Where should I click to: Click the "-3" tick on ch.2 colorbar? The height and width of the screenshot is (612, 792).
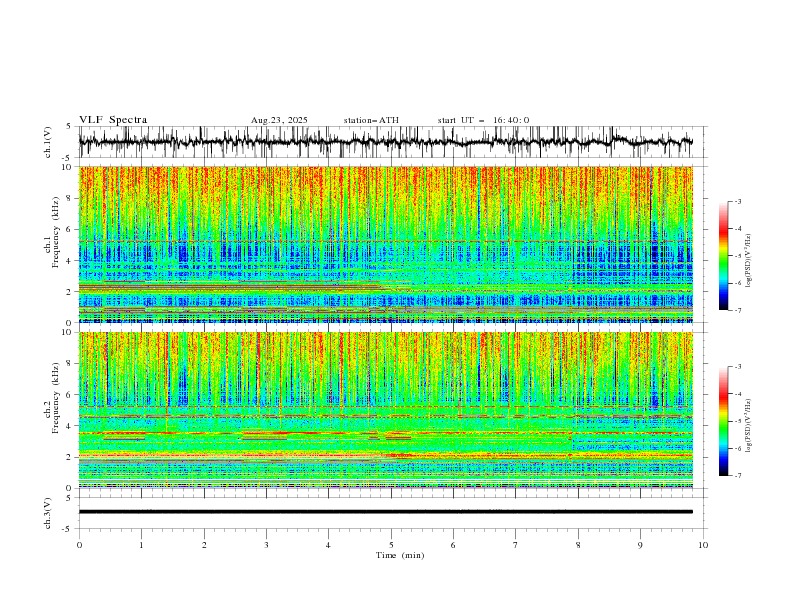point(738,367)
